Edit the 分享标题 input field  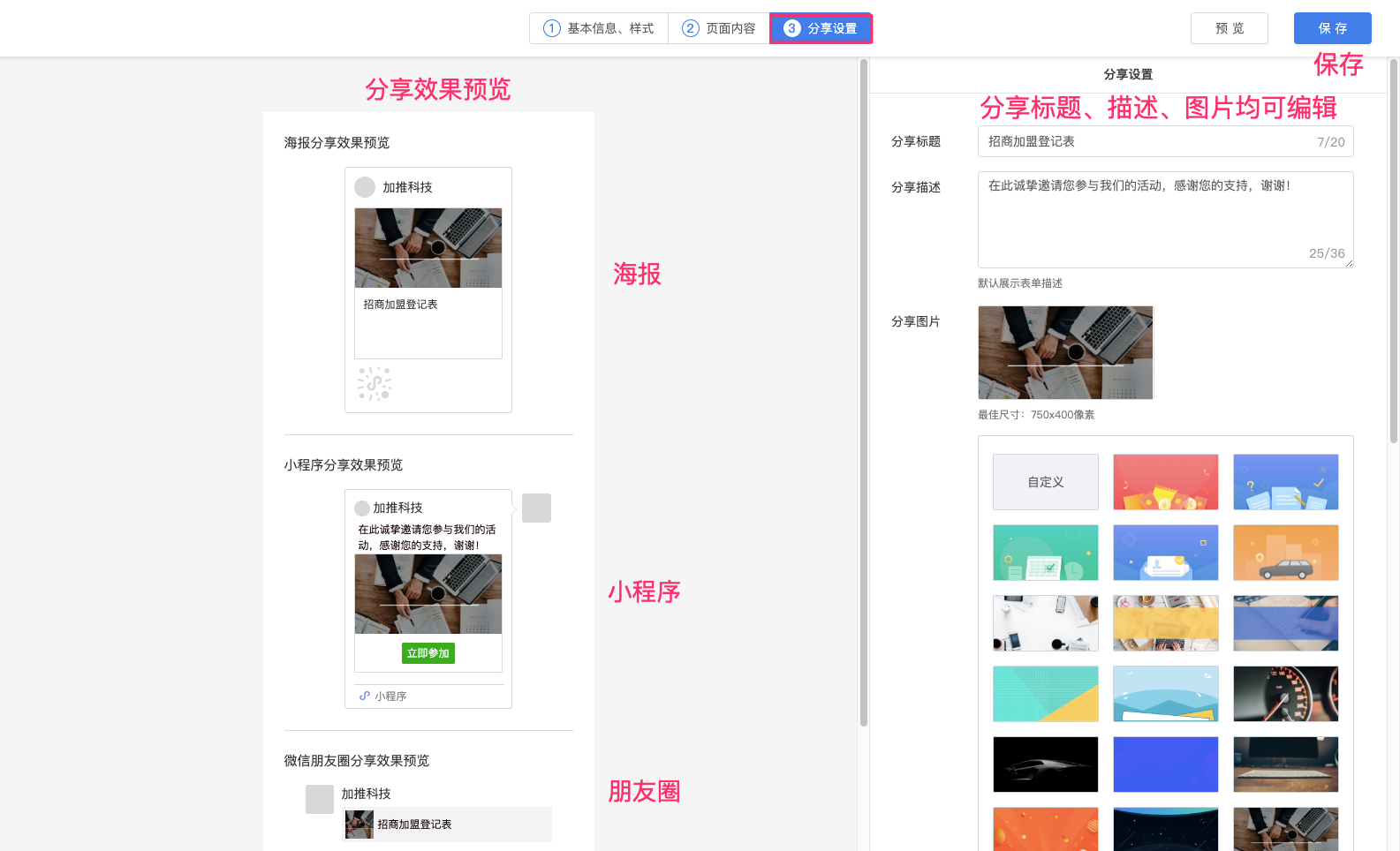(1165, 141)
